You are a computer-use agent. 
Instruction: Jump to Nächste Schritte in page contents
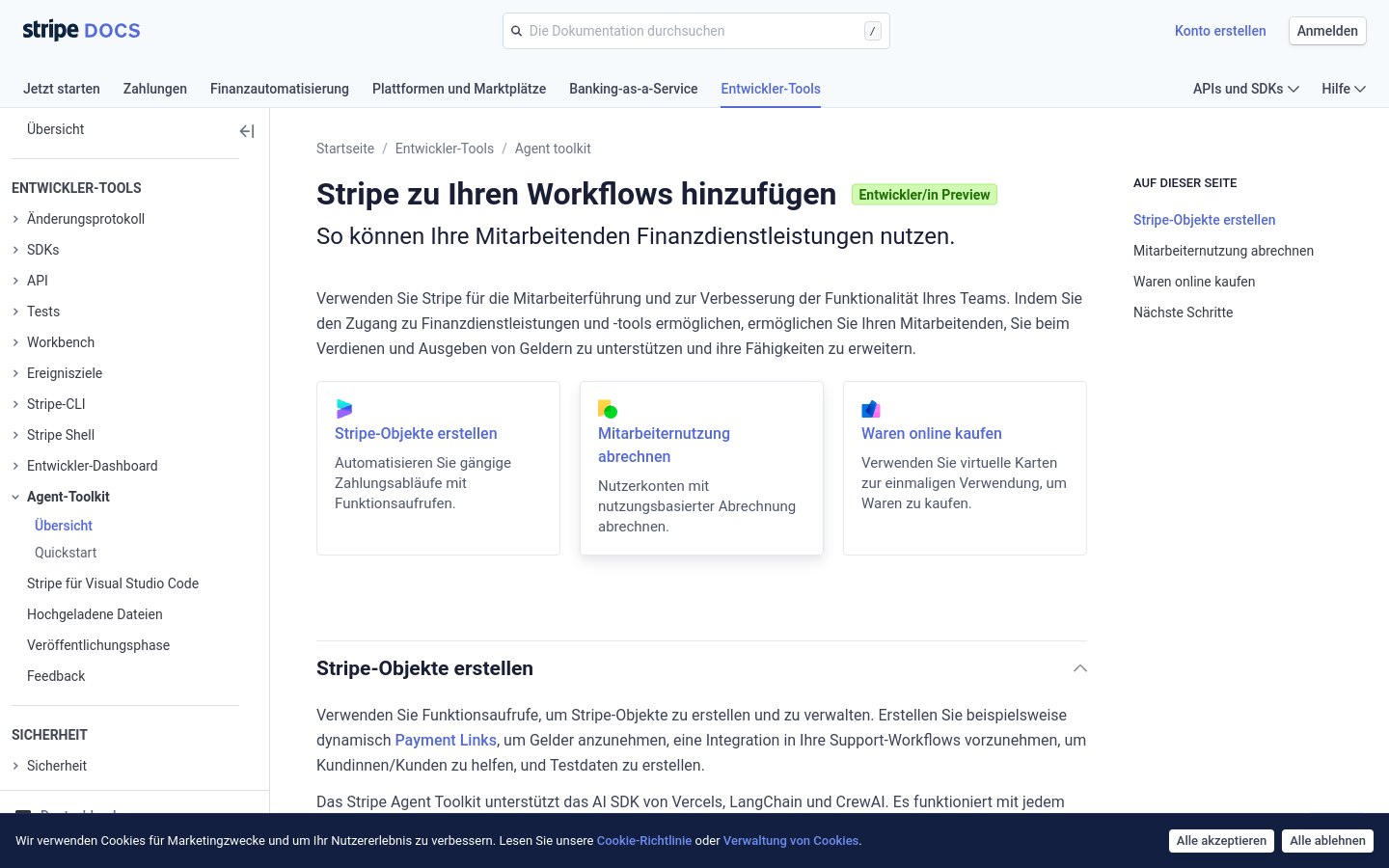click(x=1184, y=312)
